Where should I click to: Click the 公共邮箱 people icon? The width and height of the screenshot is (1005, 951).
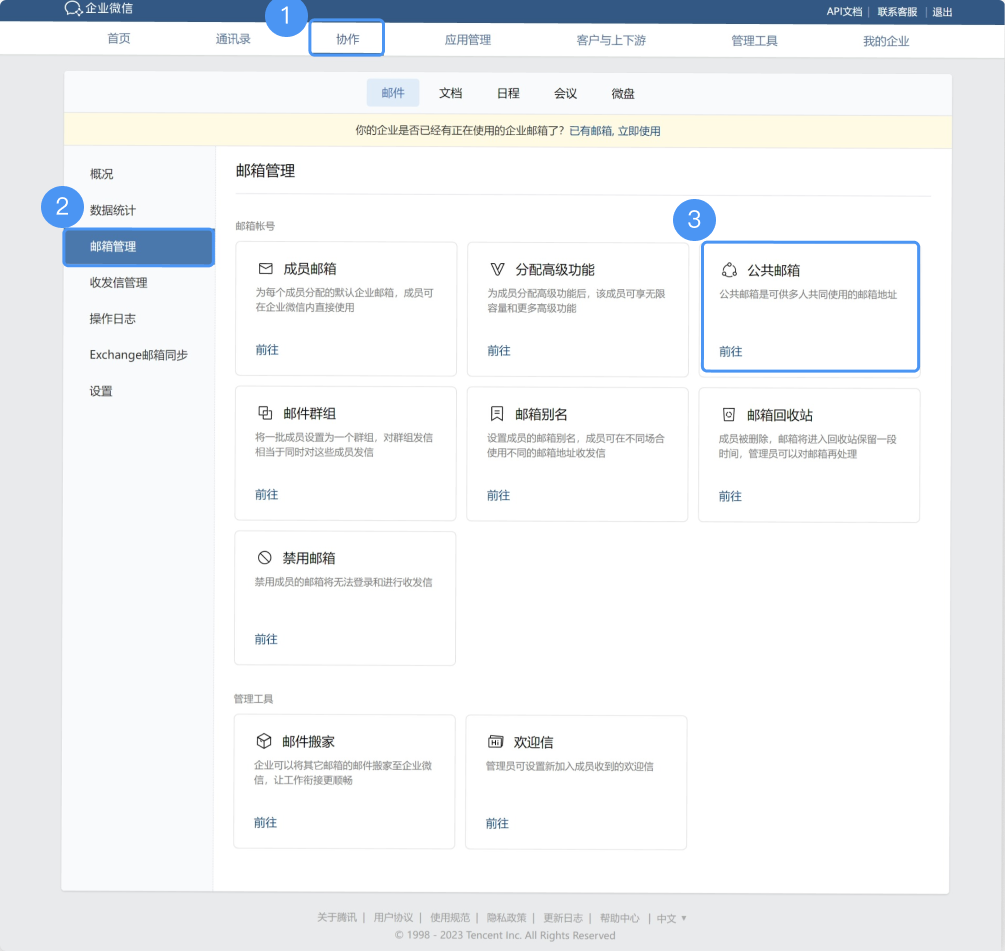coord(729,270)
